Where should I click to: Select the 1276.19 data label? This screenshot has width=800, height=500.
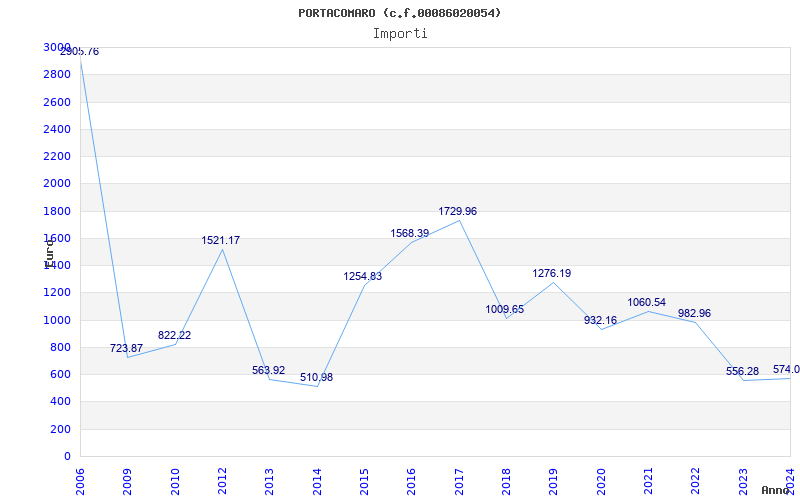pos(552,273)
